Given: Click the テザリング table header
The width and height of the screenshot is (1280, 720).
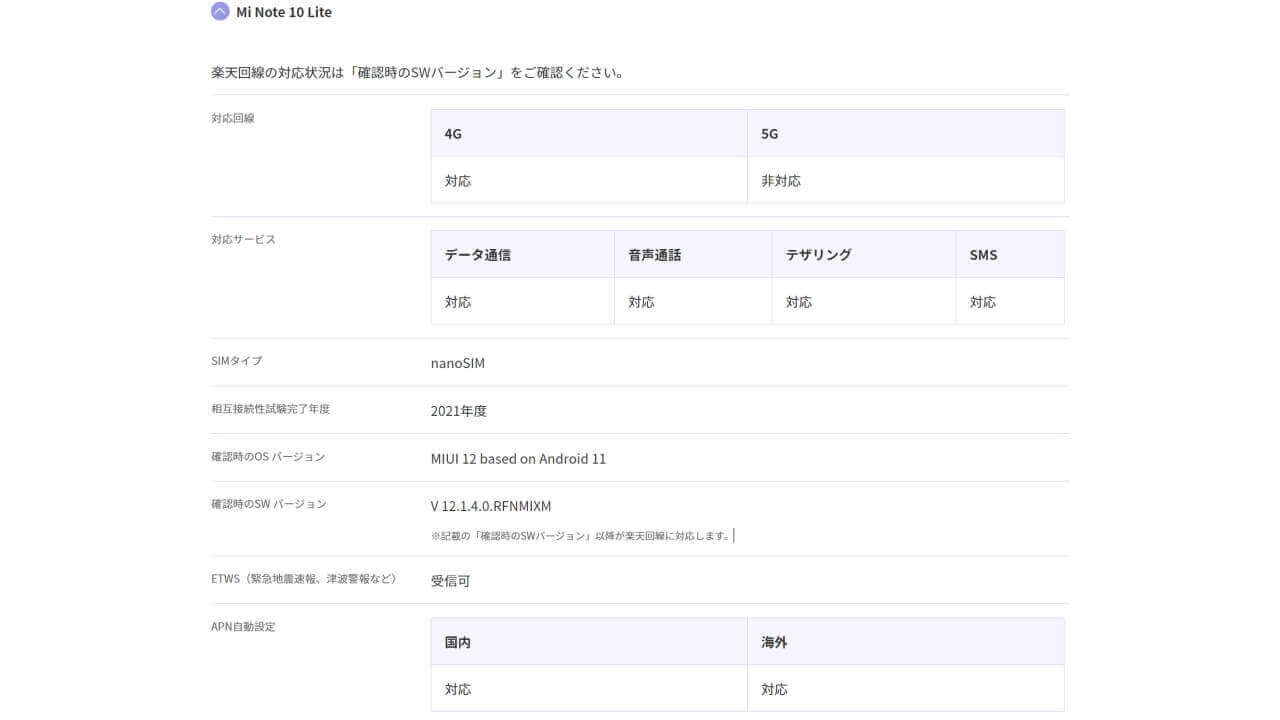Looking at the screenshot, I should 817,254.
